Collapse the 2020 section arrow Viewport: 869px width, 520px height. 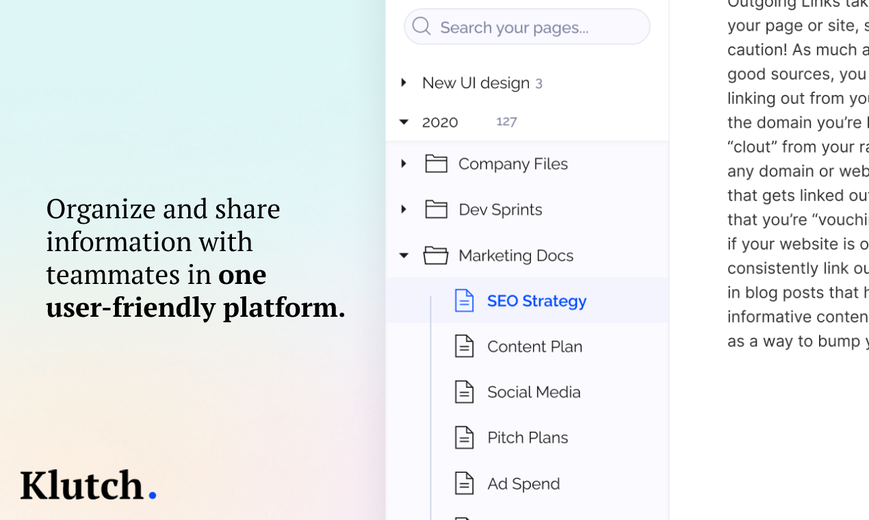404,122
